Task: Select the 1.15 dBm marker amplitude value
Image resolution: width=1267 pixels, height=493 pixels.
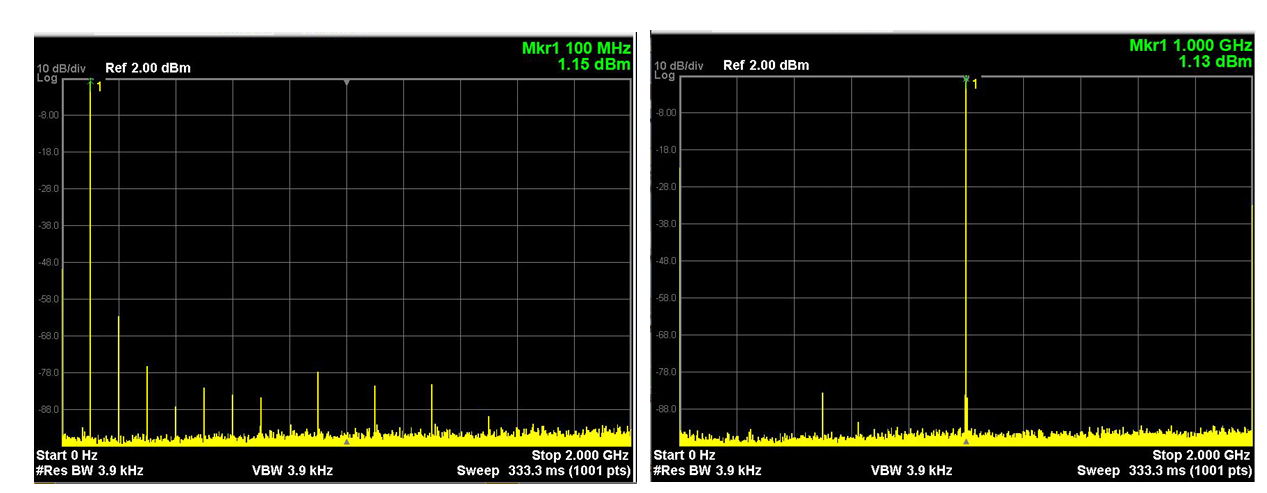Action: pyautogui.click(x=594, y=65)
